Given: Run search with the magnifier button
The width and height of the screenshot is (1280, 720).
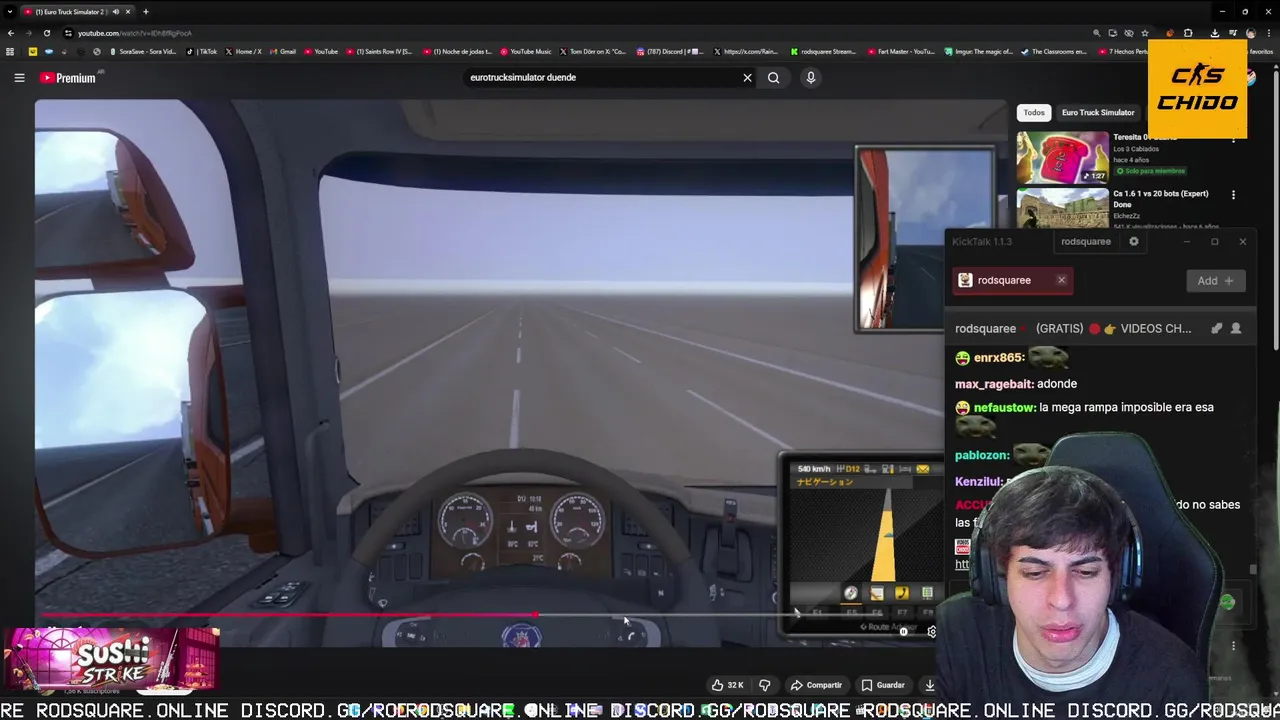Looking at the screenshot, I should click(774, 77).
